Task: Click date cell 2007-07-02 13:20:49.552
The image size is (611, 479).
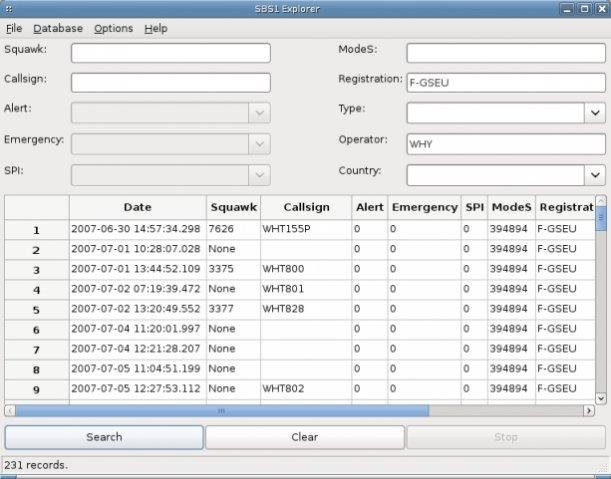Action: point(138,309)
